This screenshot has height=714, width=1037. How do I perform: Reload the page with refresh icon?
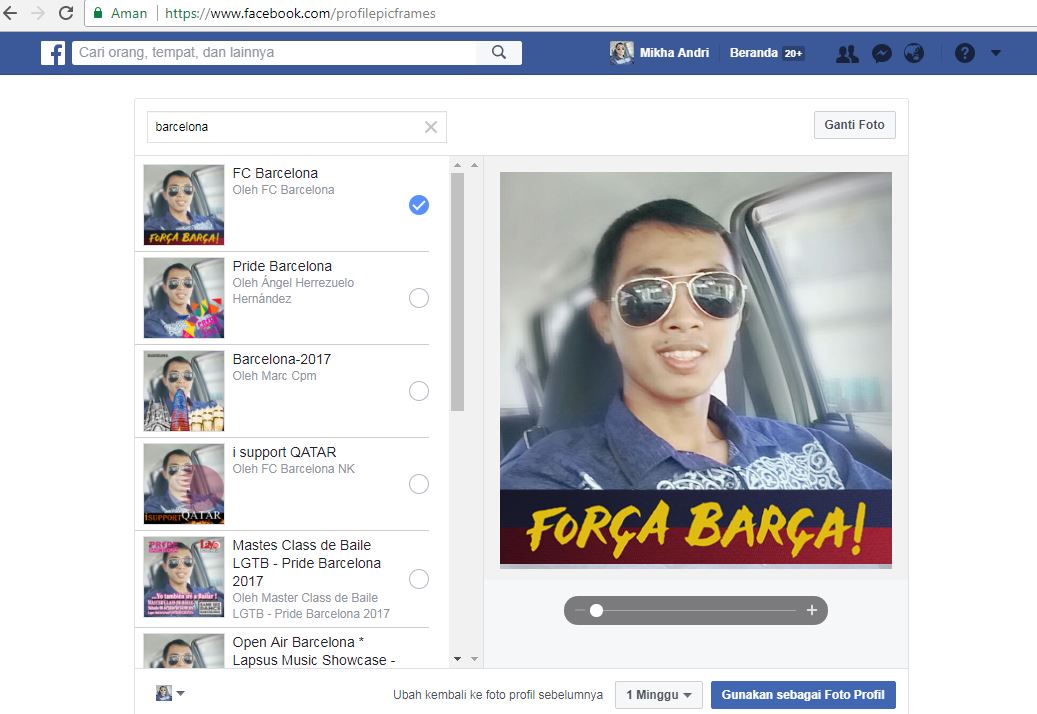point(65,13)
